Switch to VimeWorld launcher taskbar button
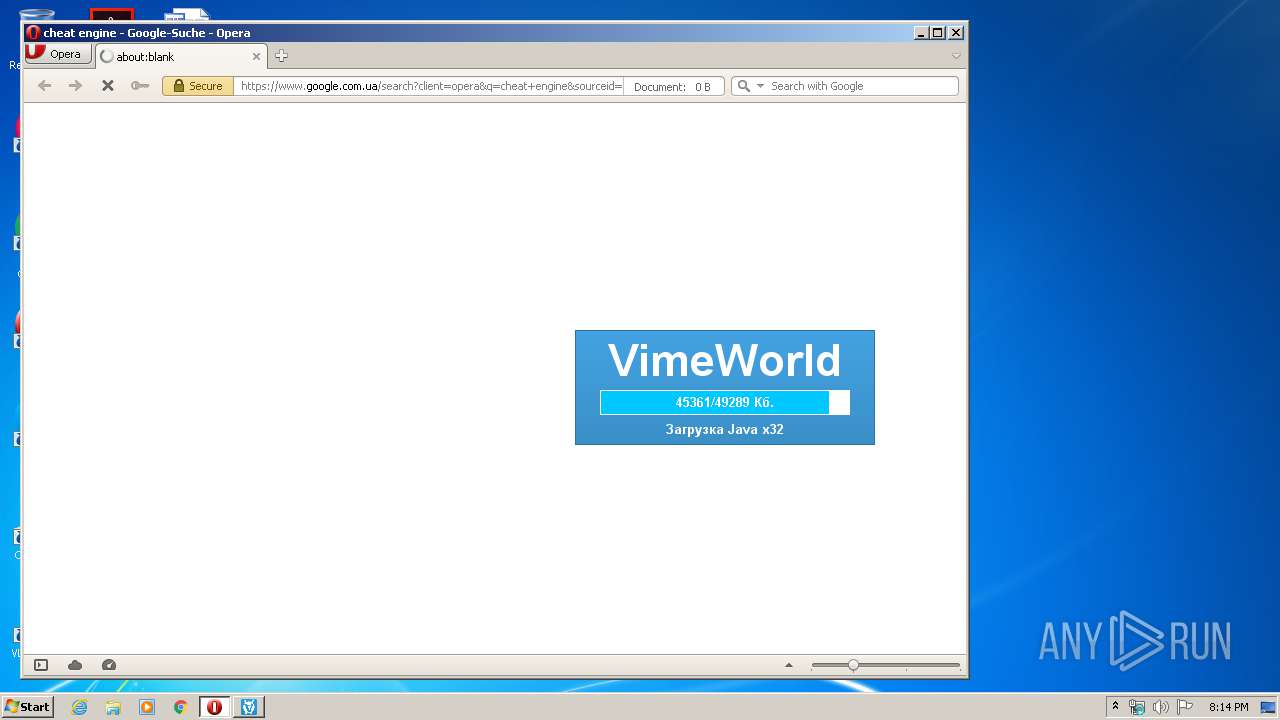 pos(249,707)
